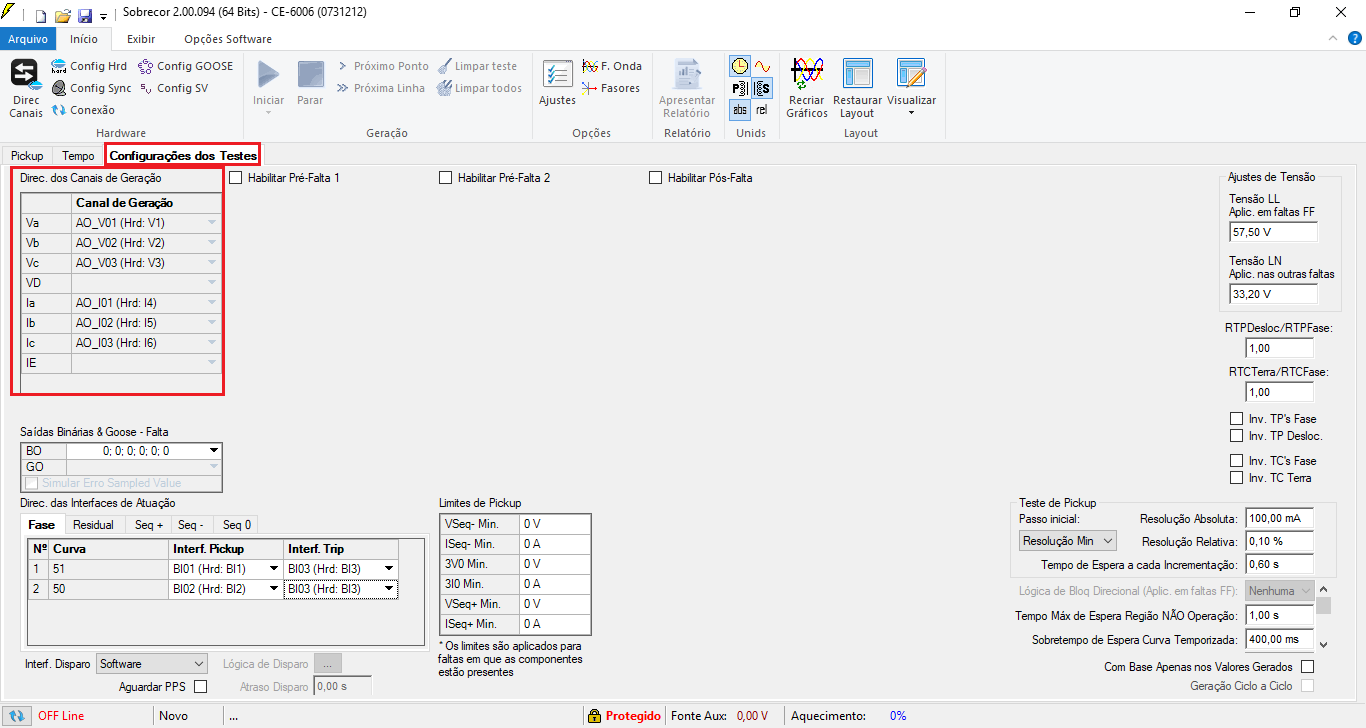Enable Habilitar Pré-Falta 2 checkbox
Screen dimensions: 1366x728
point(446,178)
